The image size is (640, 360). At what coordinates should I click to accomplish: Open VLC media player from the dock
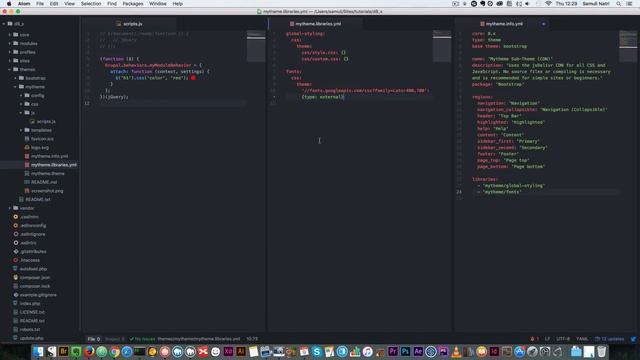[456, 351]
